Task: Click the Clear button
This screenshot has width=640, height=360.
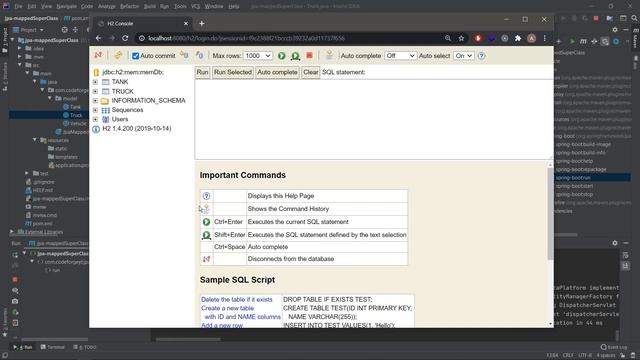Action: 310,72
